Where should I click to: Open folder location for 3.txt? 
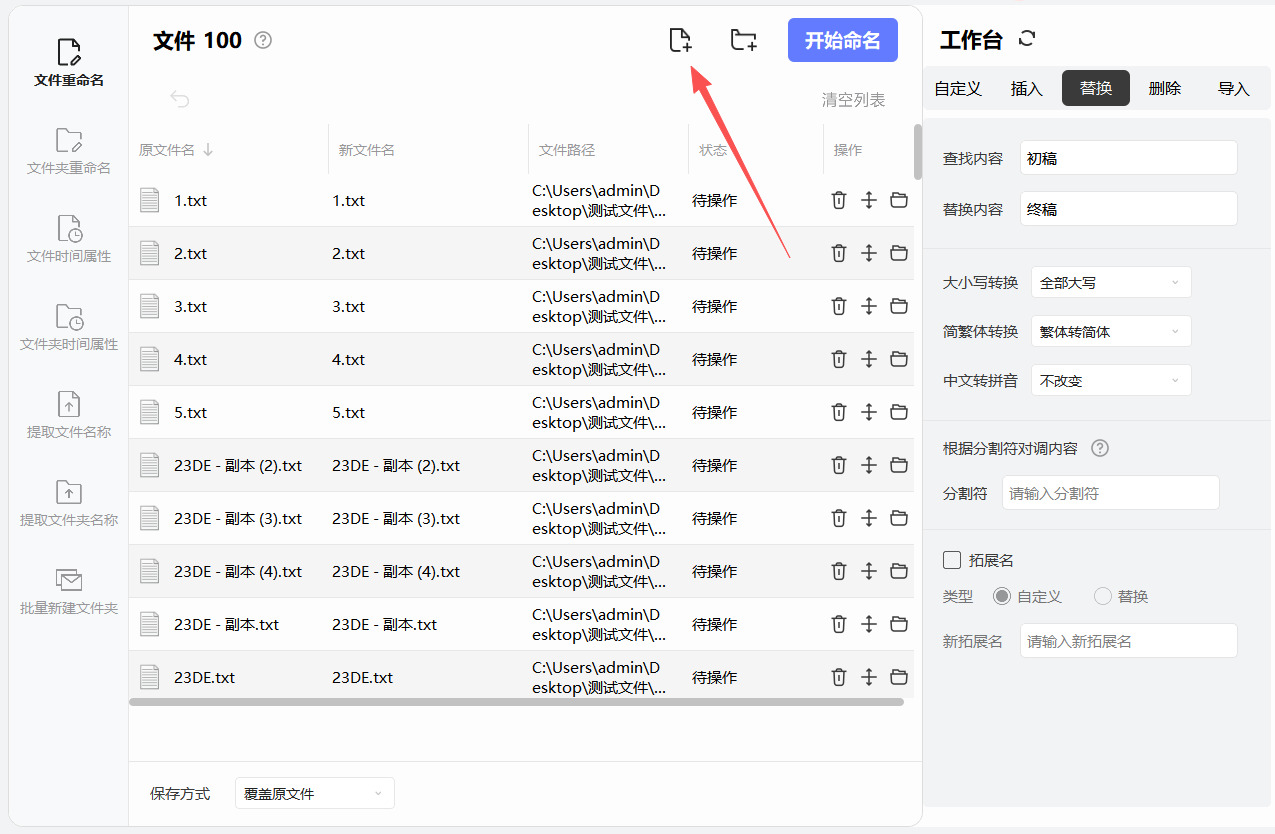(x=899, y=306)
